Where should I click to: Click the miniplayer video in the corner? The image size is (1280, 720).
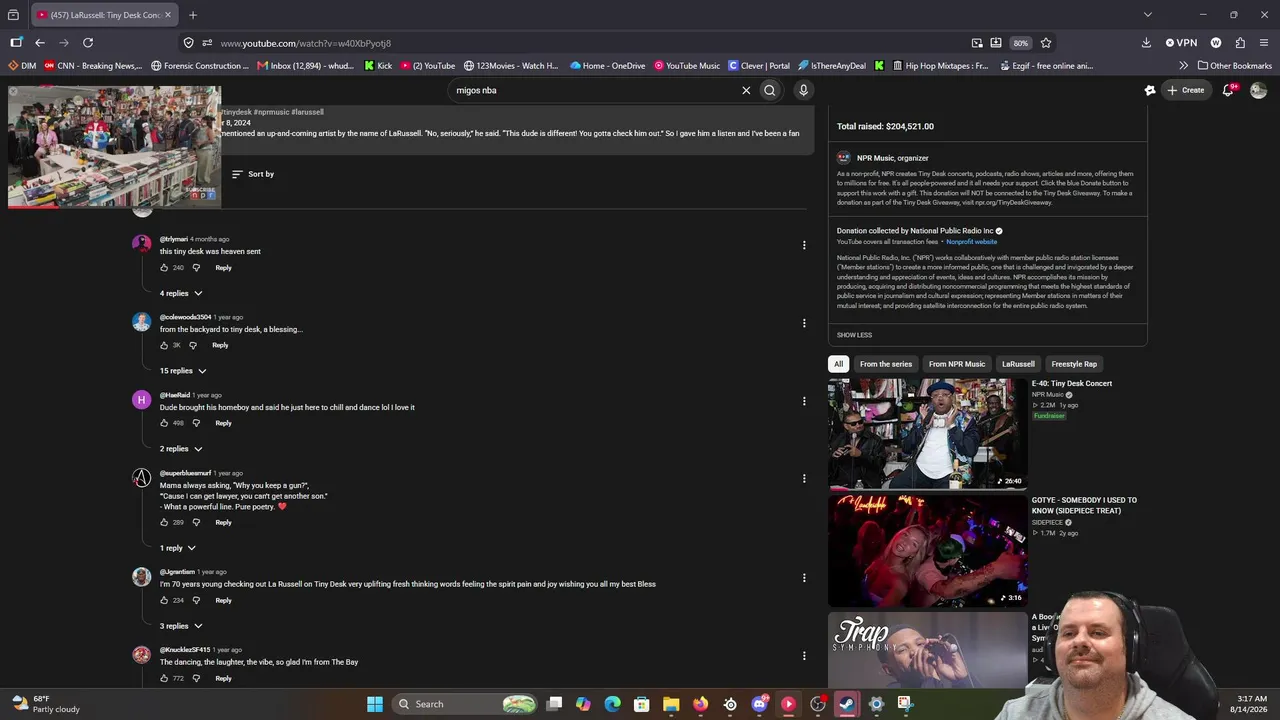pyautogui.click(x=115, y=146)
